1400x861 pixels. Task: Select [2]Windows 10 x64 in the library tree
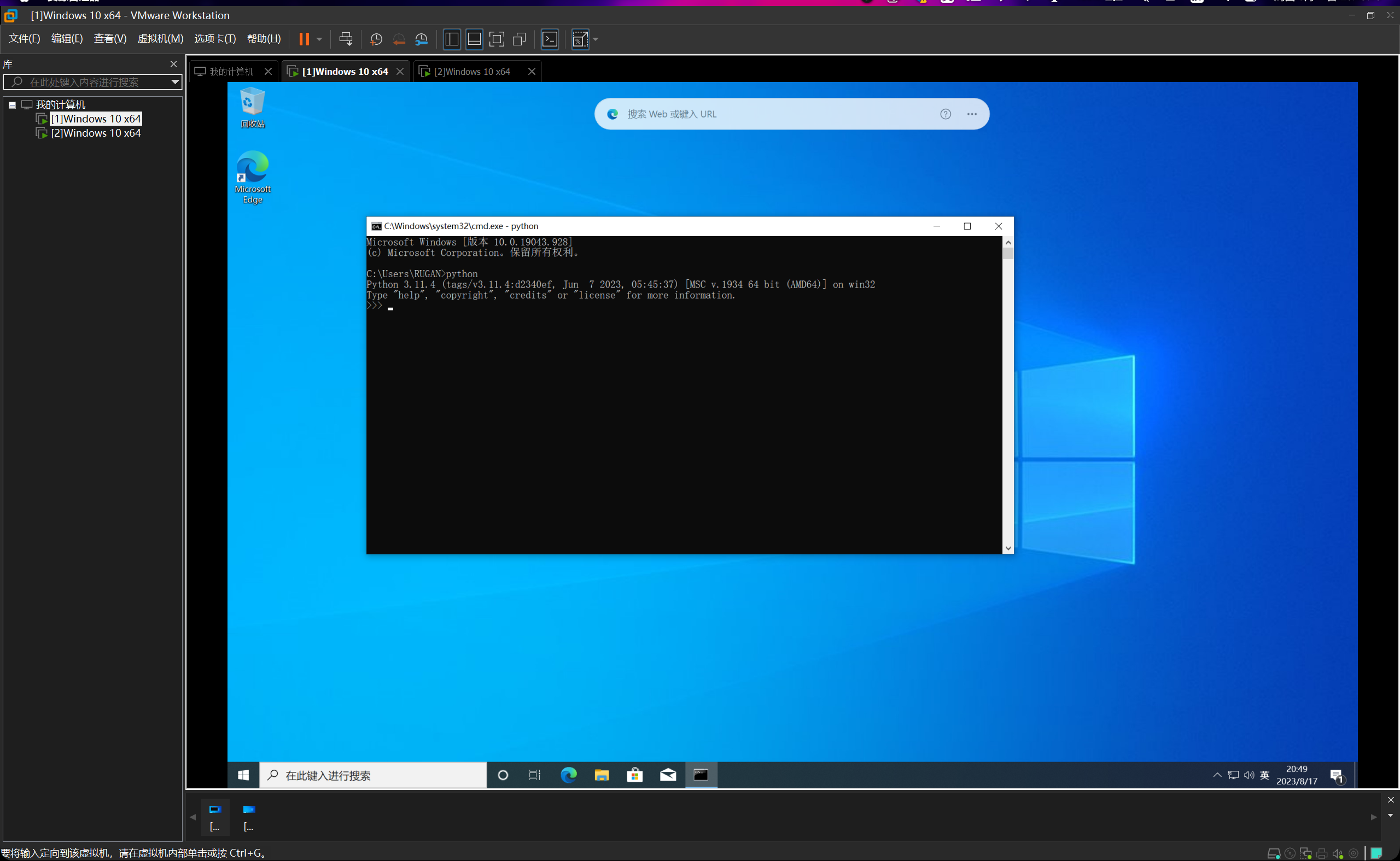[96, 133]
